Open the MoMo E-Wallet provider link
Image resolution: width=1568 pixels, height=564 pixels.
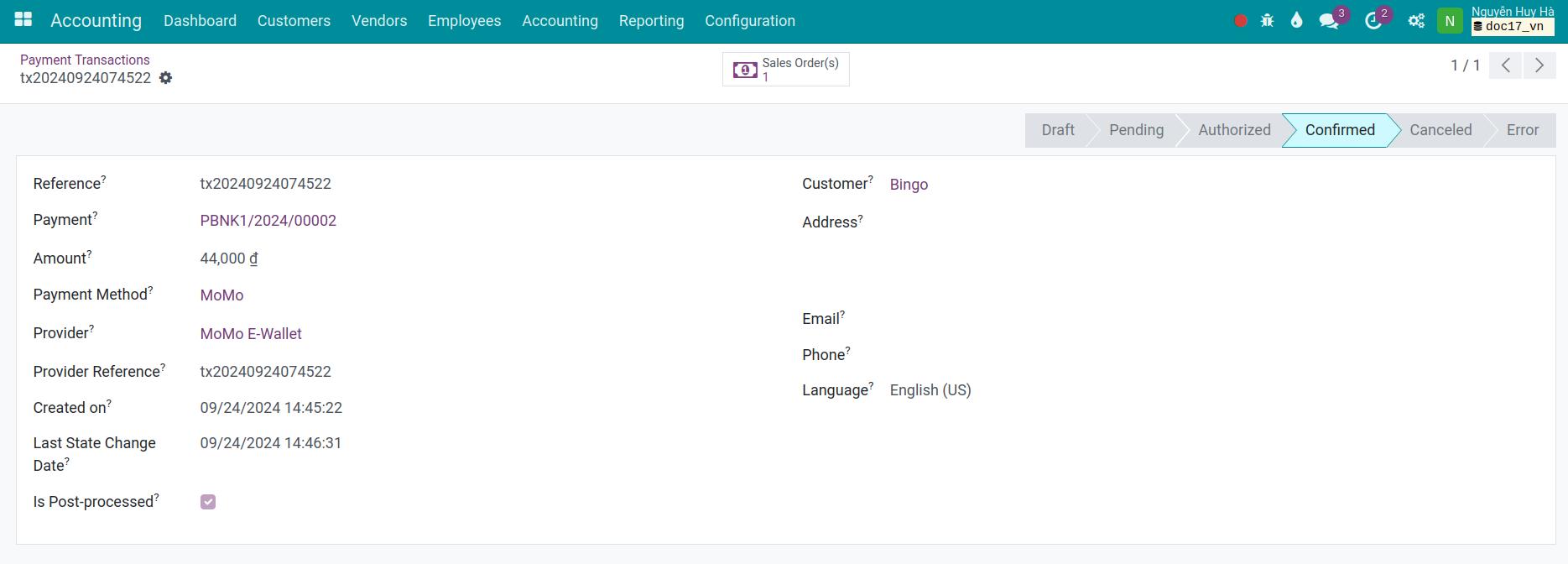click(x=251, y=334)
